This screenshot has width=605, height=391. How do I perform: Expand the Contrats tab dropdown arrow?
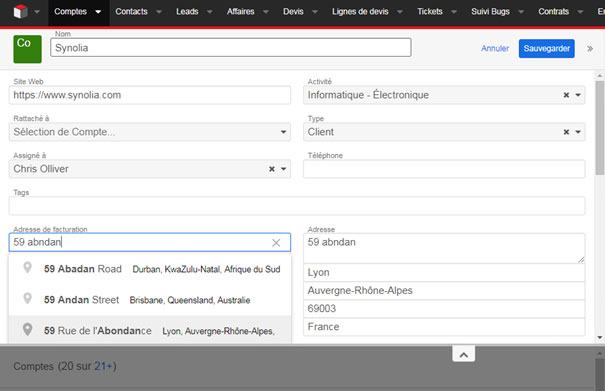pyautogui.click(x=580, y=12)
